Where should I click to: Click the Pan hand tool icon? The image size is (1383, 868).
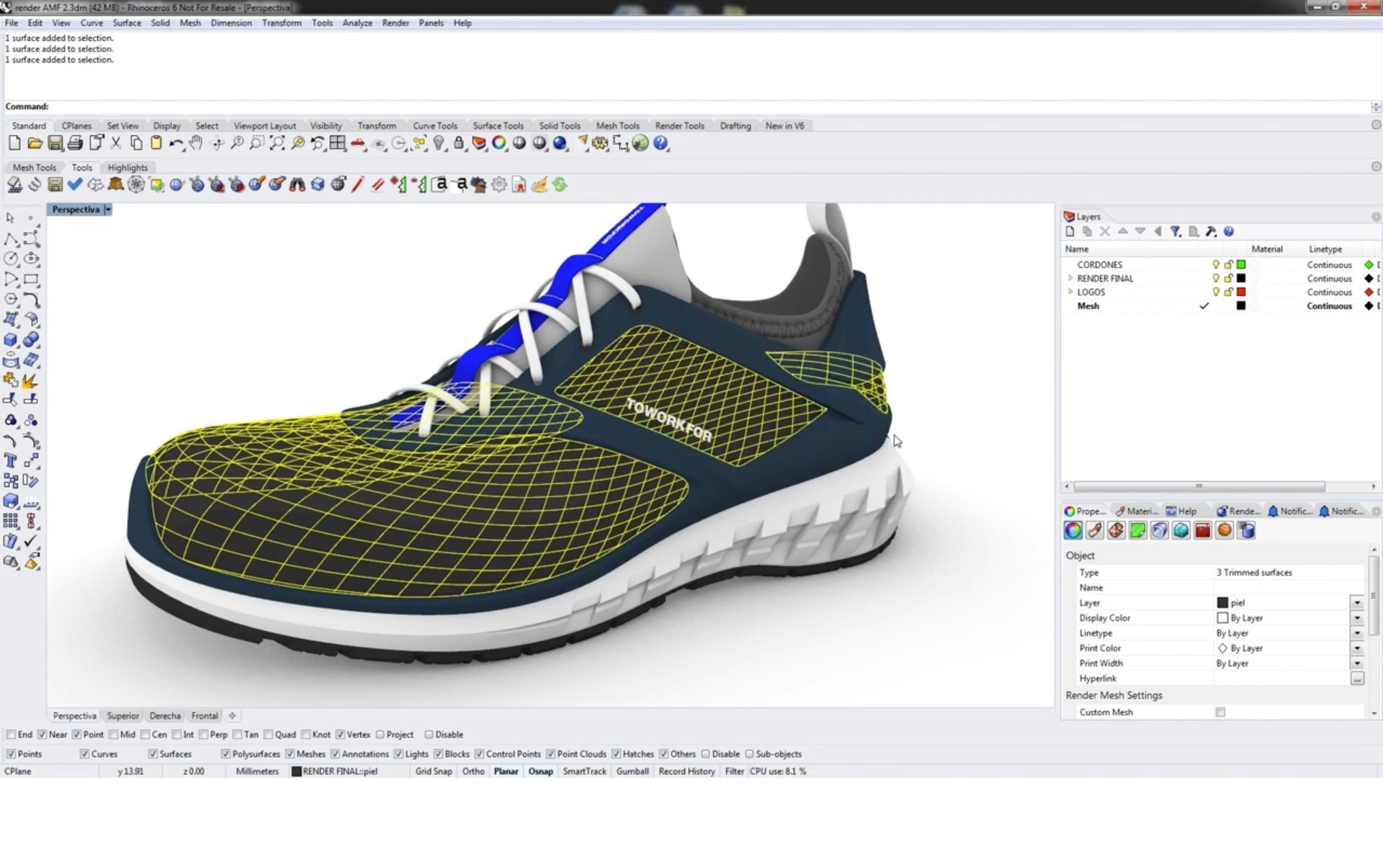[x=196, y=143]
